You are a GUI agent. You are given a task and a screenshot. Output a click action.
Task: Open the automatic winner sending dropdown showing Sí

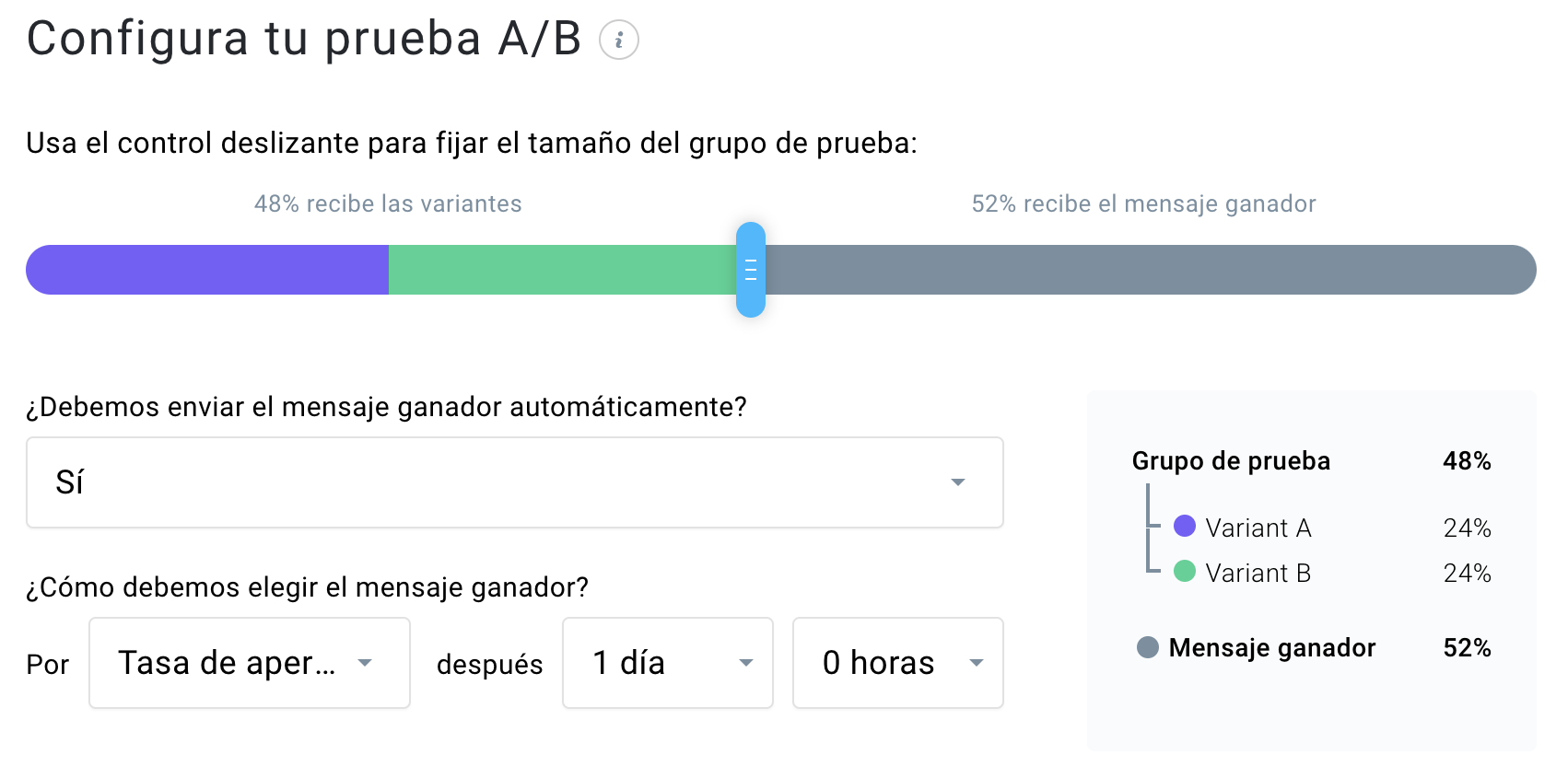coord(515,482)
